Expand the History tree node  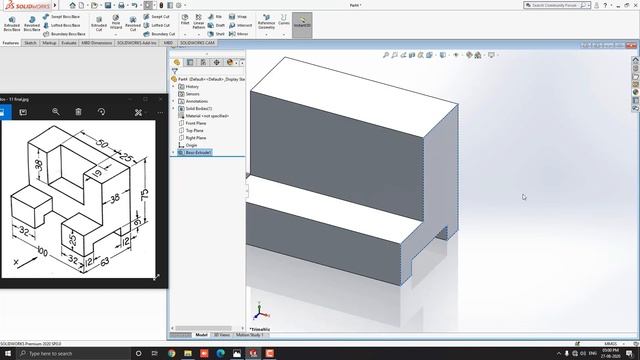coord(173,87)
